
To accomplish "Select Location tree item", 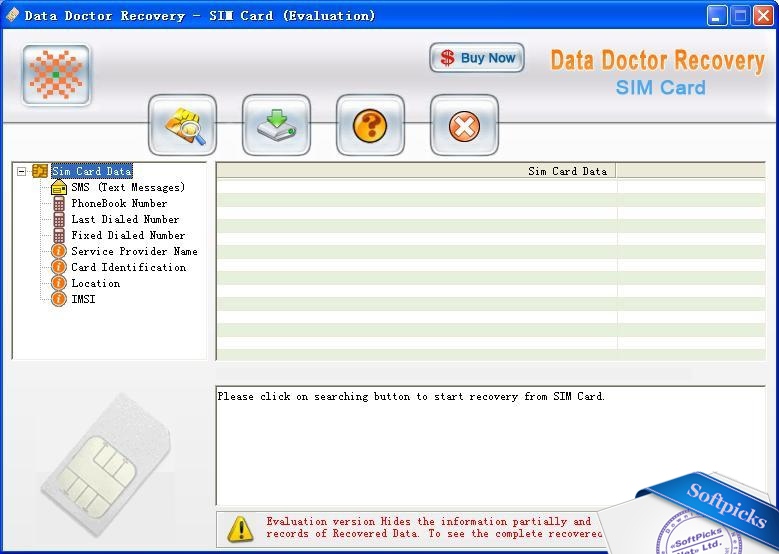I will (95, 283).
